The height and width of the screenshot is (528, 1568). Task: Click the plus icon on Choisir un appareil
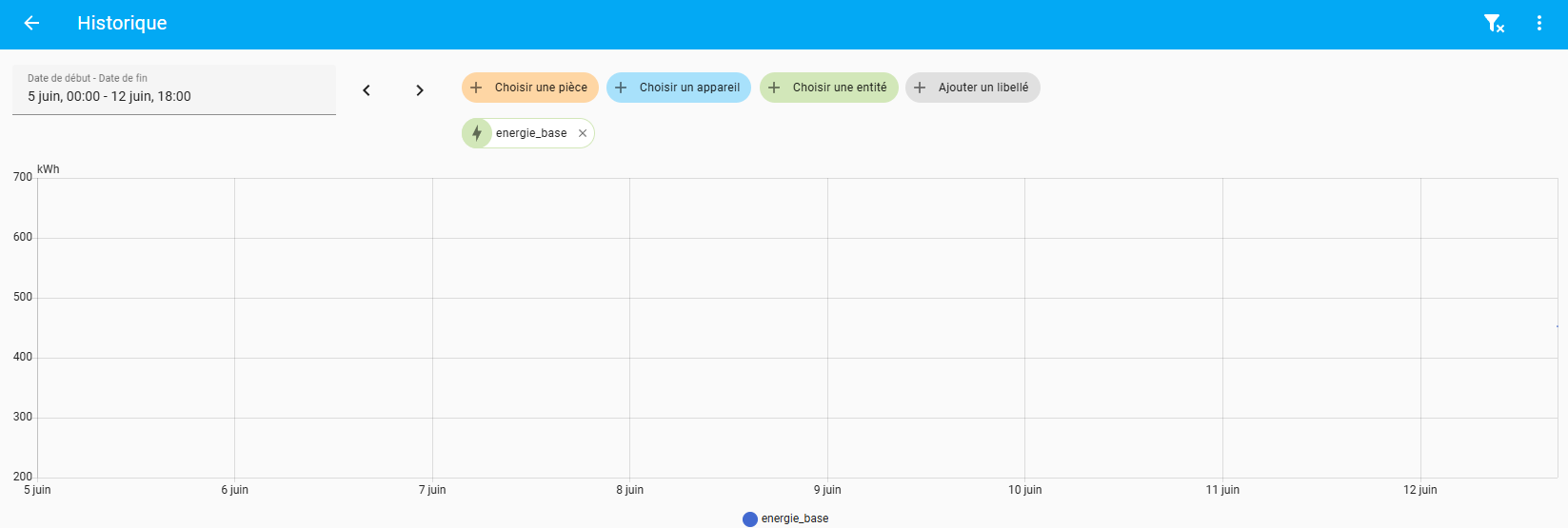[x=621, y=88]
